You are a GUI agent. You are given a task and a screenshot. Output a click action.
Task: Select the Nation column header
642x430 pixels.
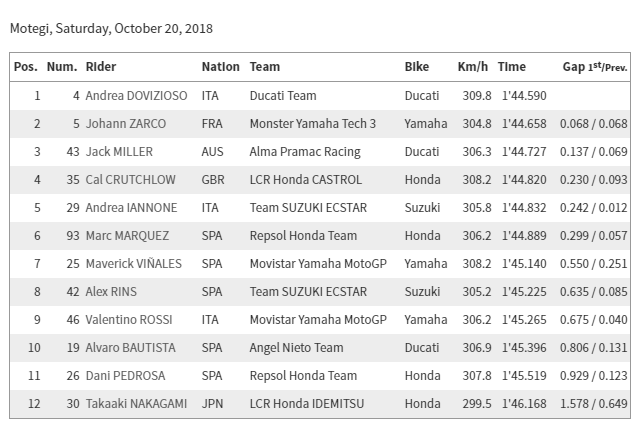pyautogui.click(x=220, y=67)
